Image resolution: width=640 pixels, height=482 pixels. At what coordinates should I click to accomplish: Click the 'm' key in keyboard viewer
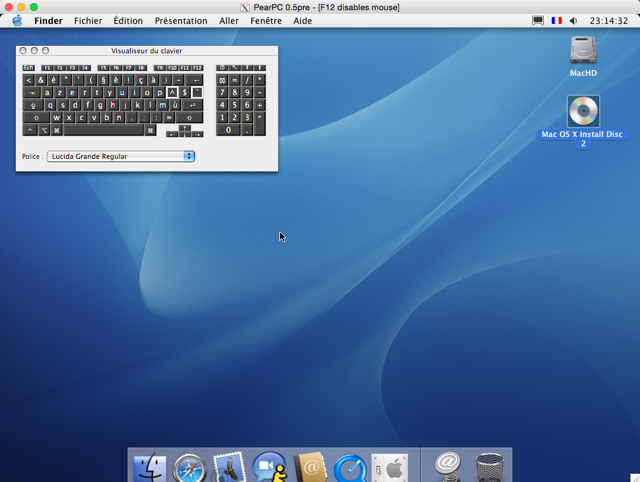click(x=163, y=105)
